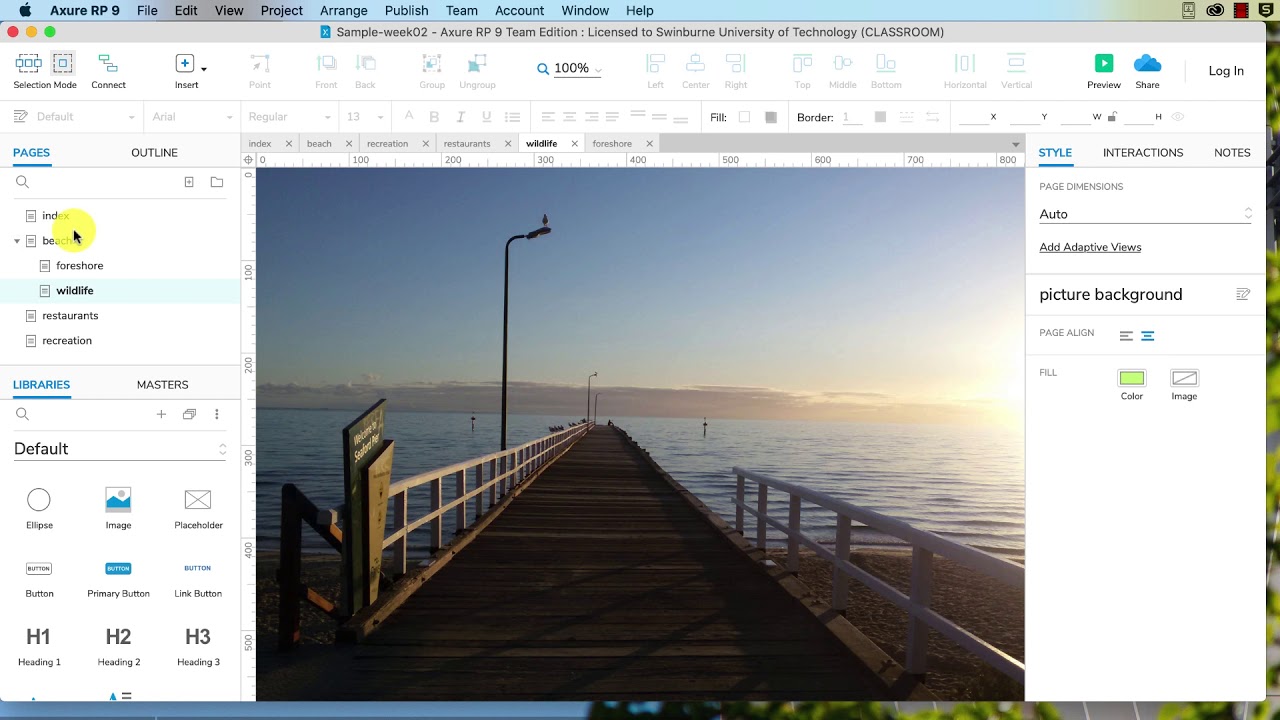The width and height of the screenshot is (1280, 720).
Task: Set page align to left
Action: pos(1126,336)
